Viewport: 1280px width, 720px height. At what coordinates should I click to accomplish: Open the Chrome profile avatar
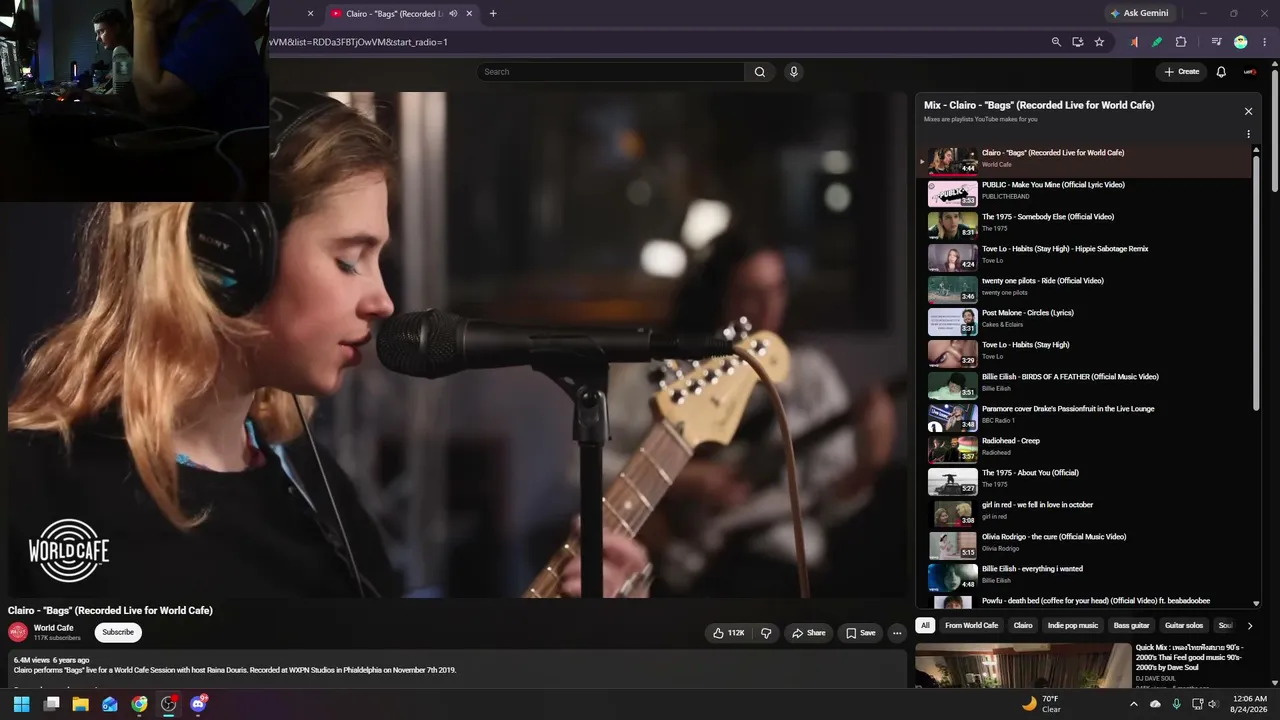point(1241,42)
